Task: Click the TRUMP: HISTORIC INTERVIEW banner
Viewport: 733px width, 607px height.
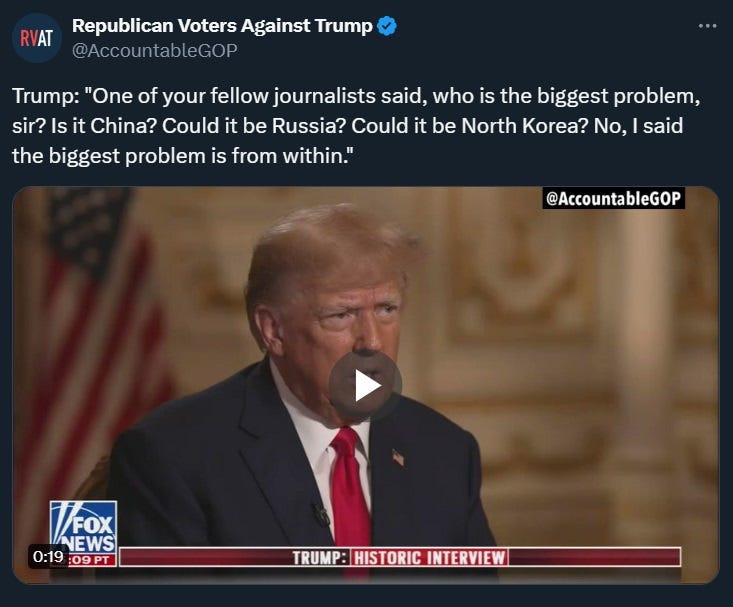Action: click(x=400, y=557)
